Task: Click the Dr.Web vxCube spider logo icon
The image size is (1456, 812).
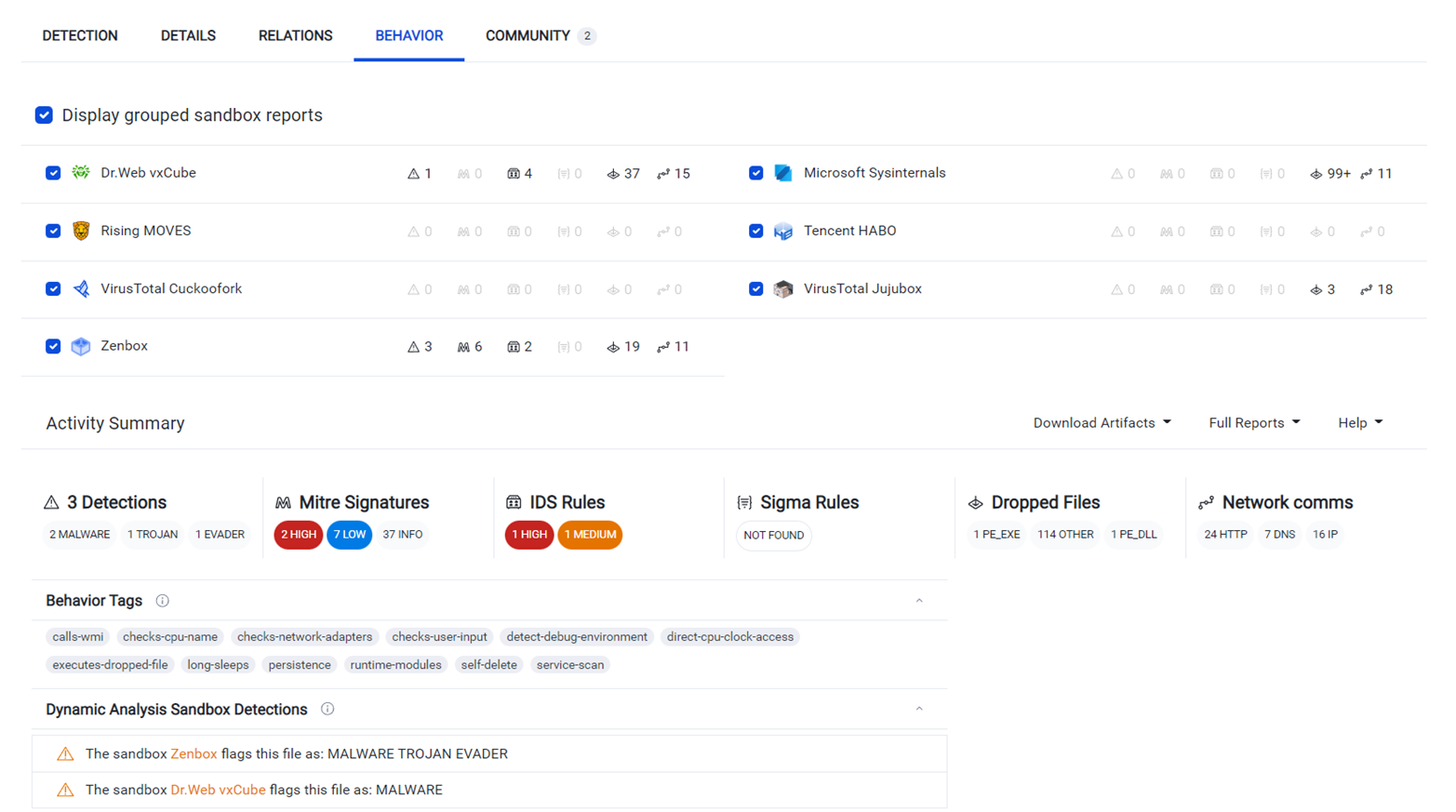Action: click(x=81, y=173)
